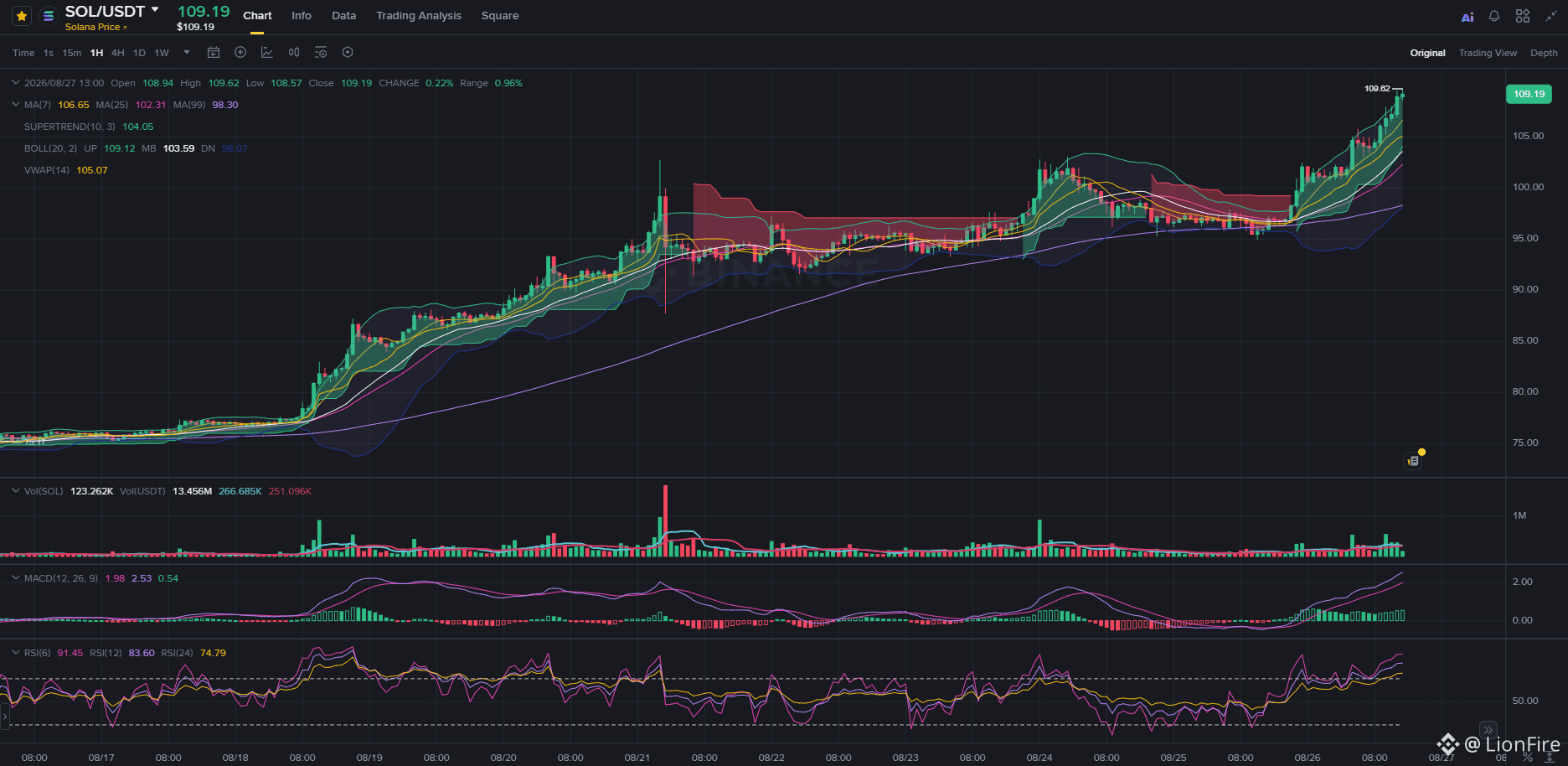Click the MA(7) legend value 106.65
The height and width of the screenshot is (766, 1568).
point(74,105)
